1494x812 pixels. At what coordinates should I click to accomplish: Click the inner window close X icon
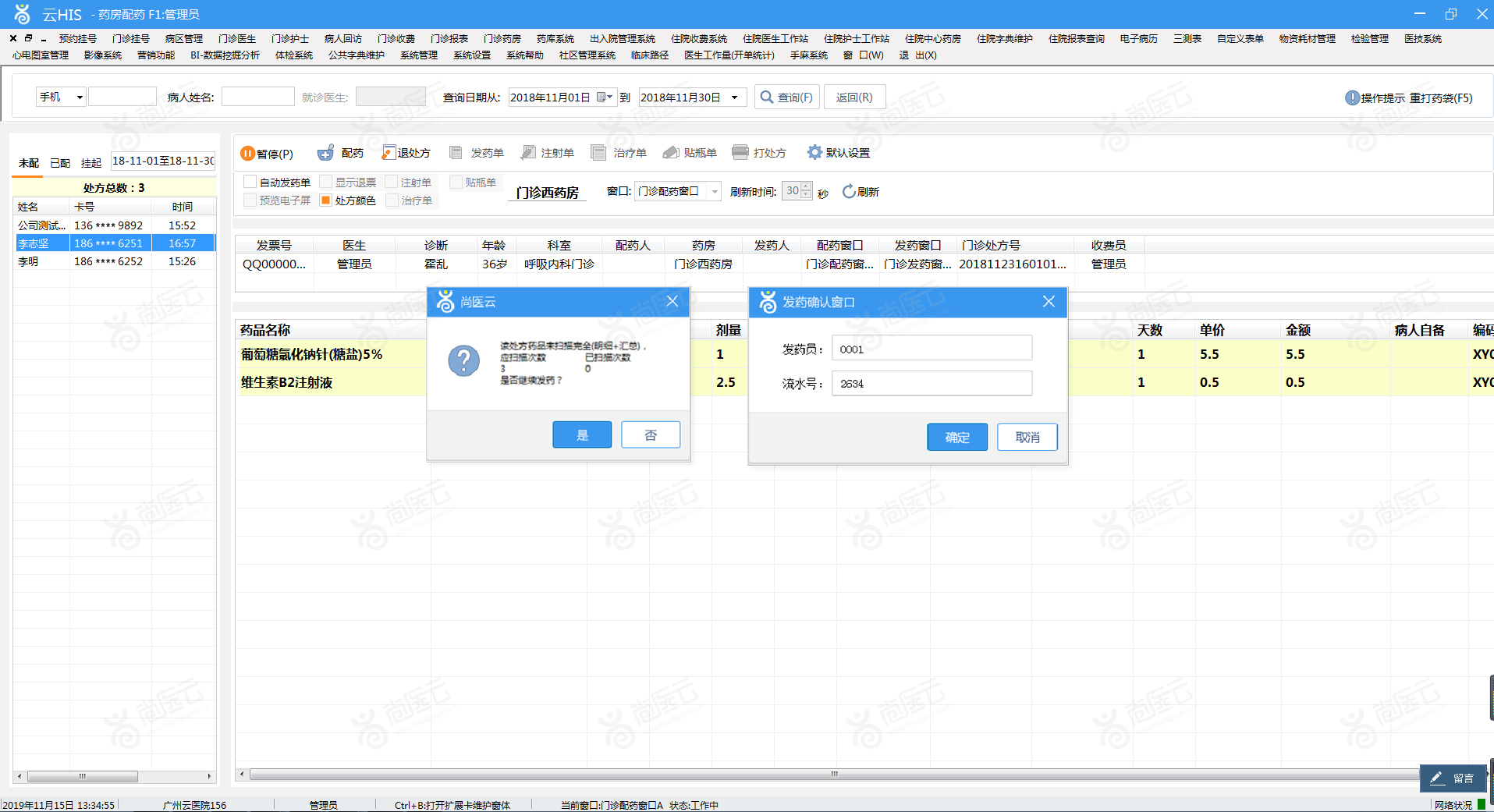[13, 38]
